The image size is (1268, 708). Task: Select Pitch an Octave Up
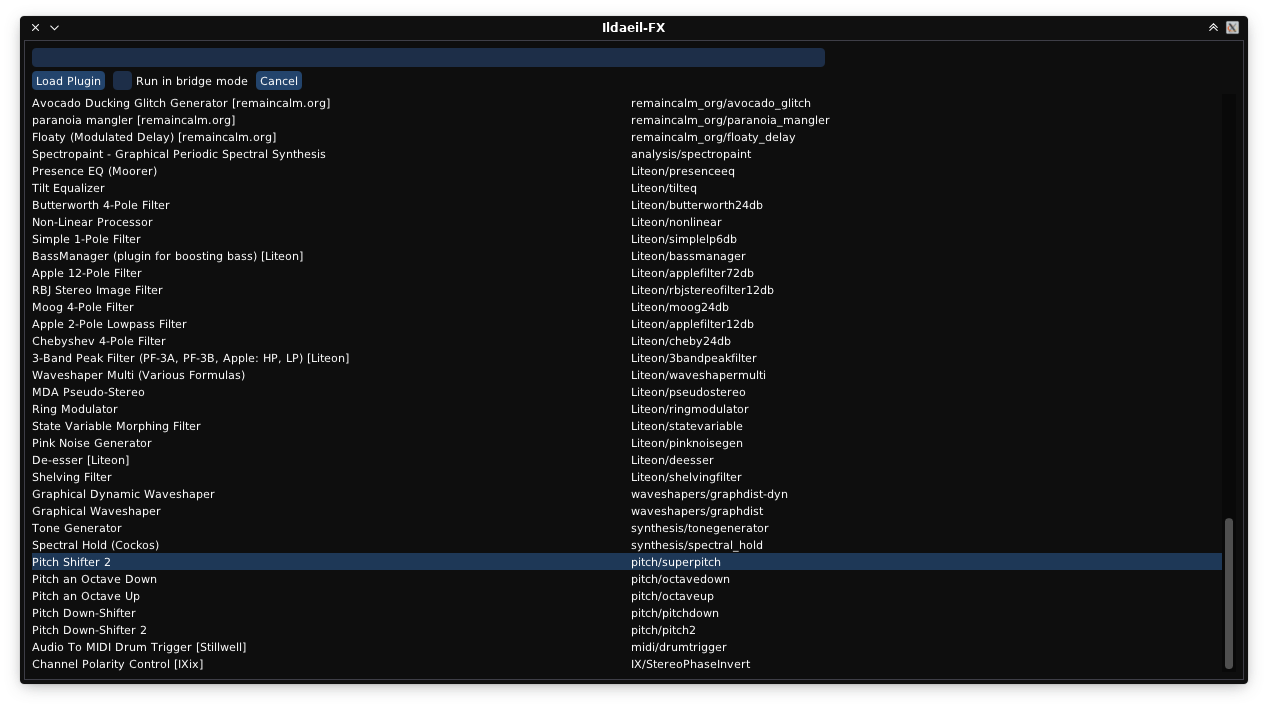[x=86, y=596]
